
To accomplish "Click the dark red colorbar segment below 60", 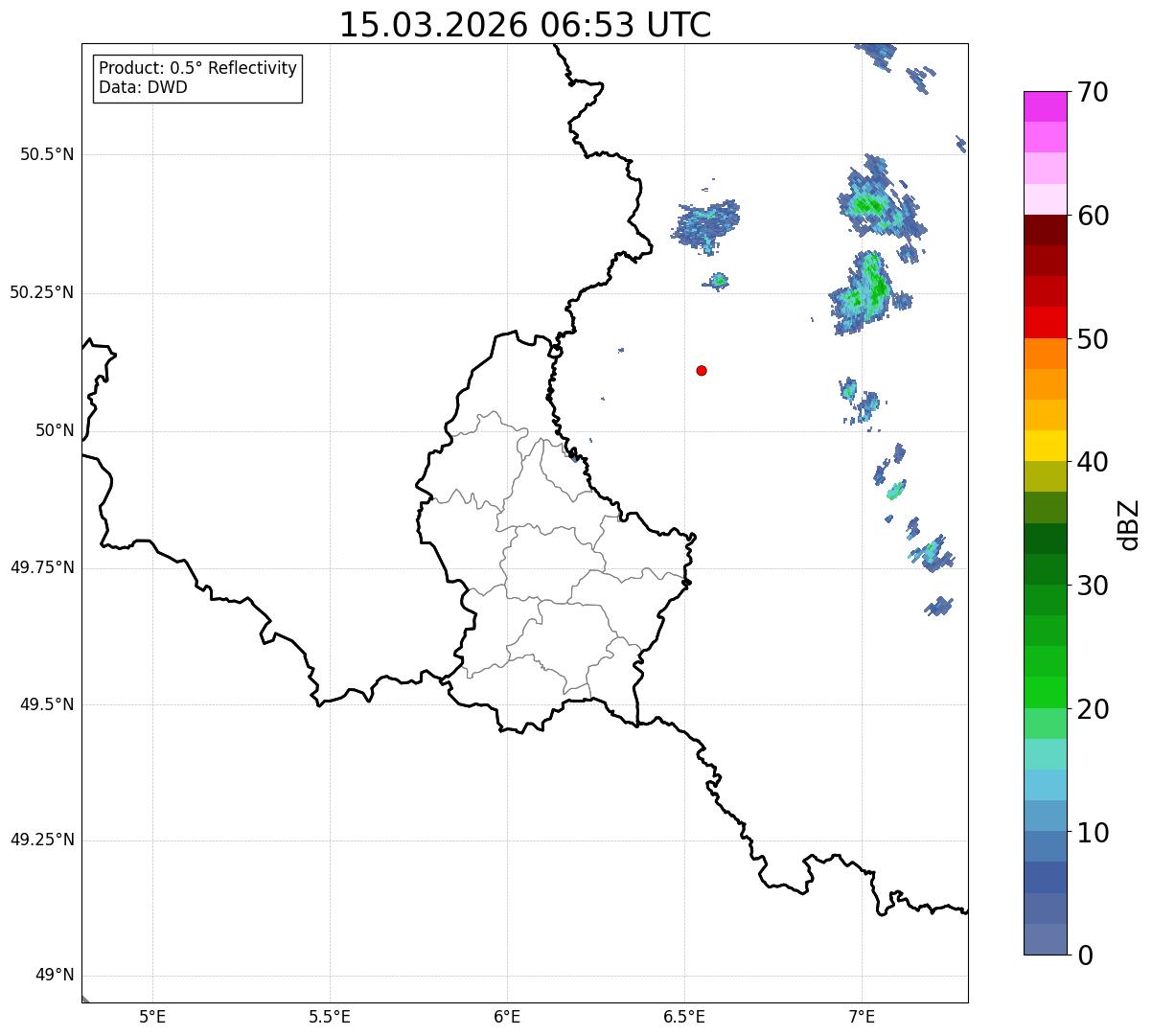I will tap(1046, 230).
